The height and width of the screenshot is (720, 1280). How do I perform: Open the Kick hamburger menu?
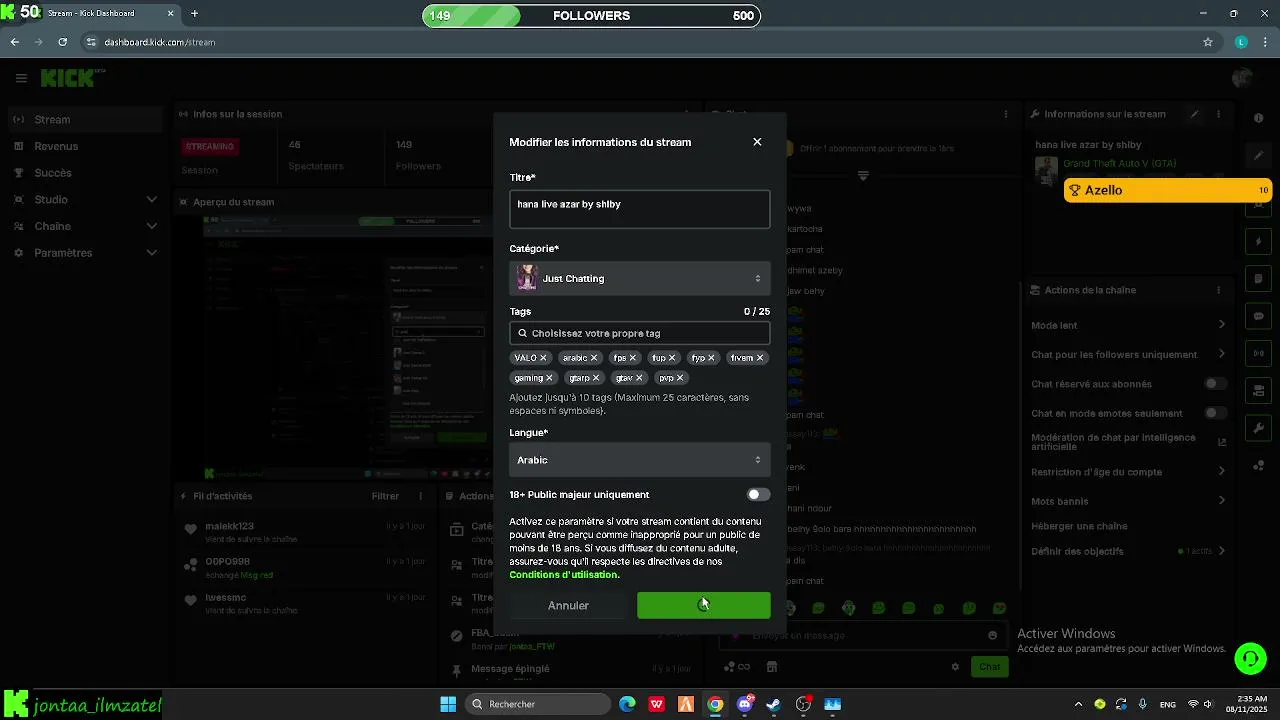pos(21,78)
